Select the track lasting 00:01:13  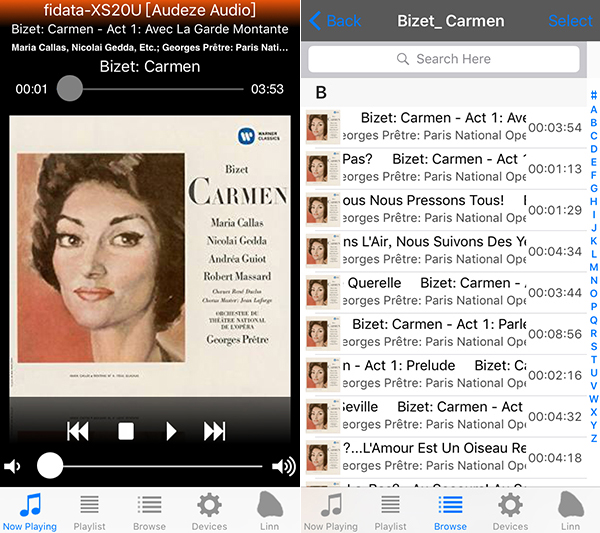pyautogui.click(x=446, y=168)
